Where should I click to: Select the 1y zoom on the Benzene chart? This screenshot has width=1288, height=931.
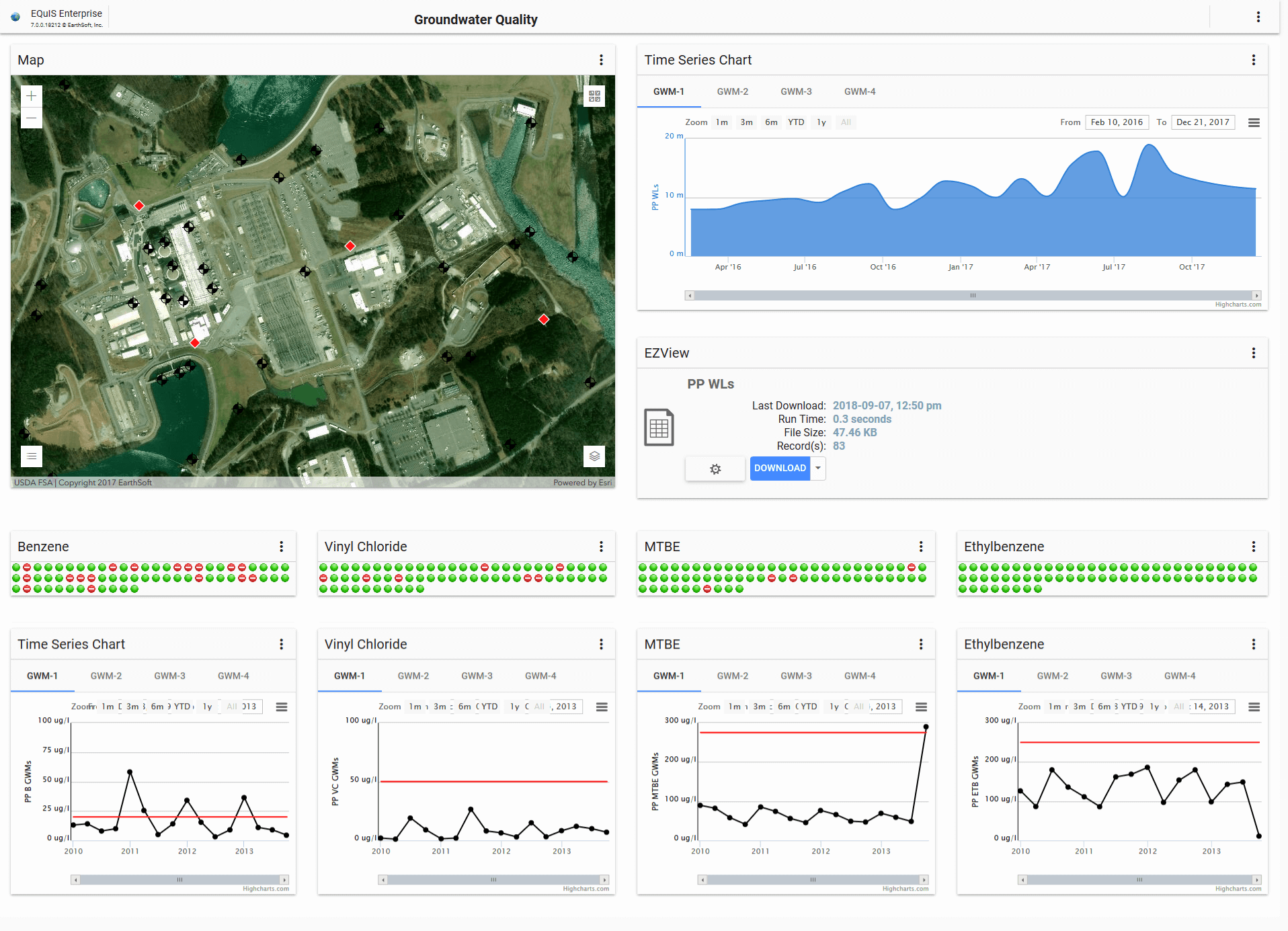[x=206, y=706]
